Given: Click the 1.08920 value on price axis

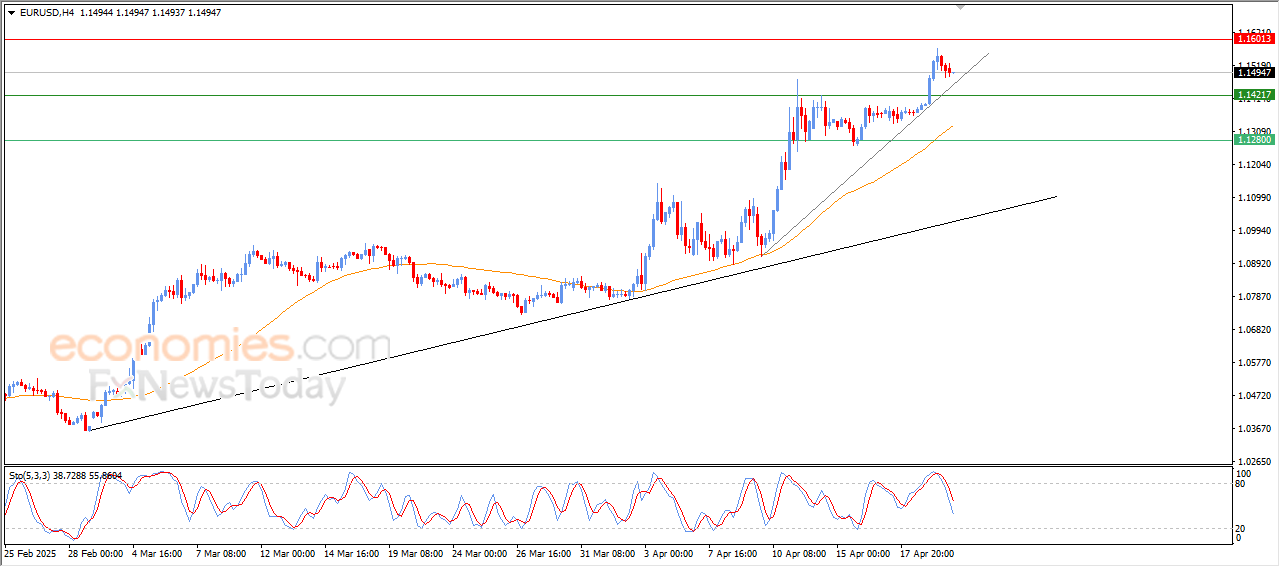Looking at the screenshot, I should pyautogui.click(x=1254, y=264).
